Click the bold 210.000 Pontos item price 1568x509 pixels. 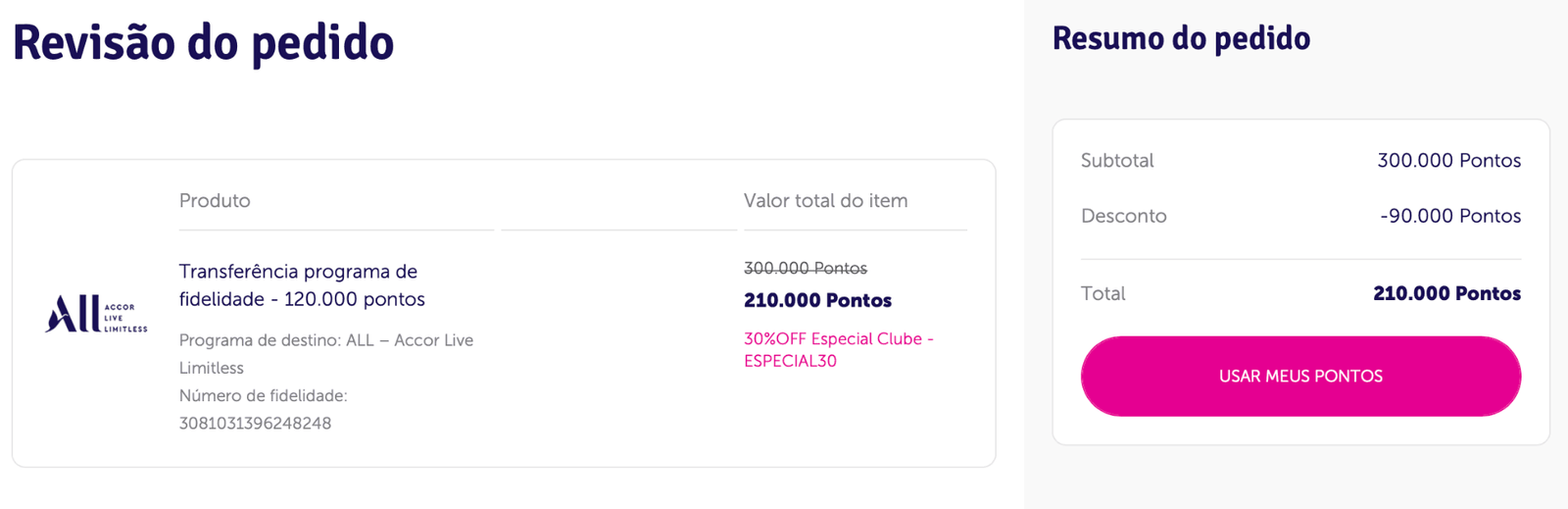point(817,300)
